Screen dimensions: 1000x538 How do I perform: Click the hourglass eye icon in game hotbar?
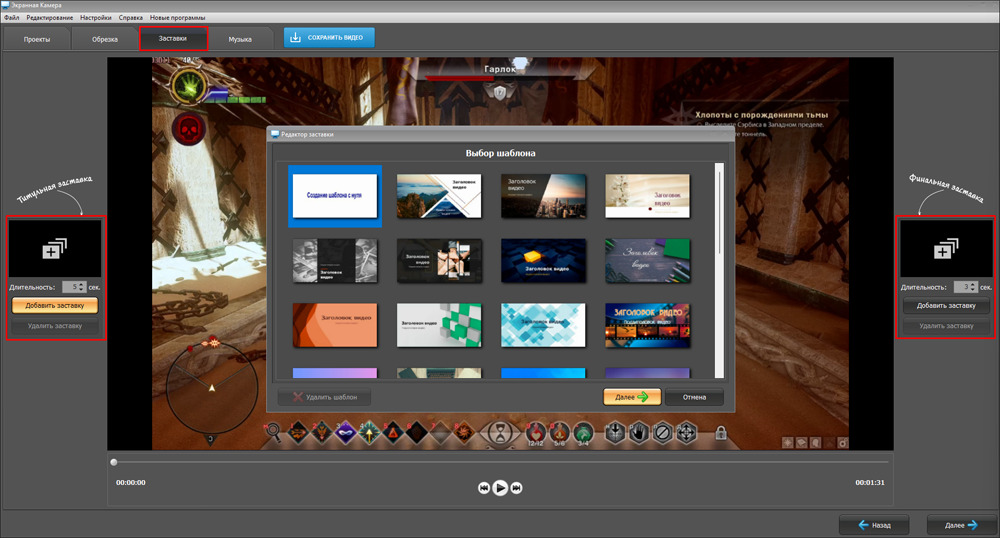click(x=501, y=433)
